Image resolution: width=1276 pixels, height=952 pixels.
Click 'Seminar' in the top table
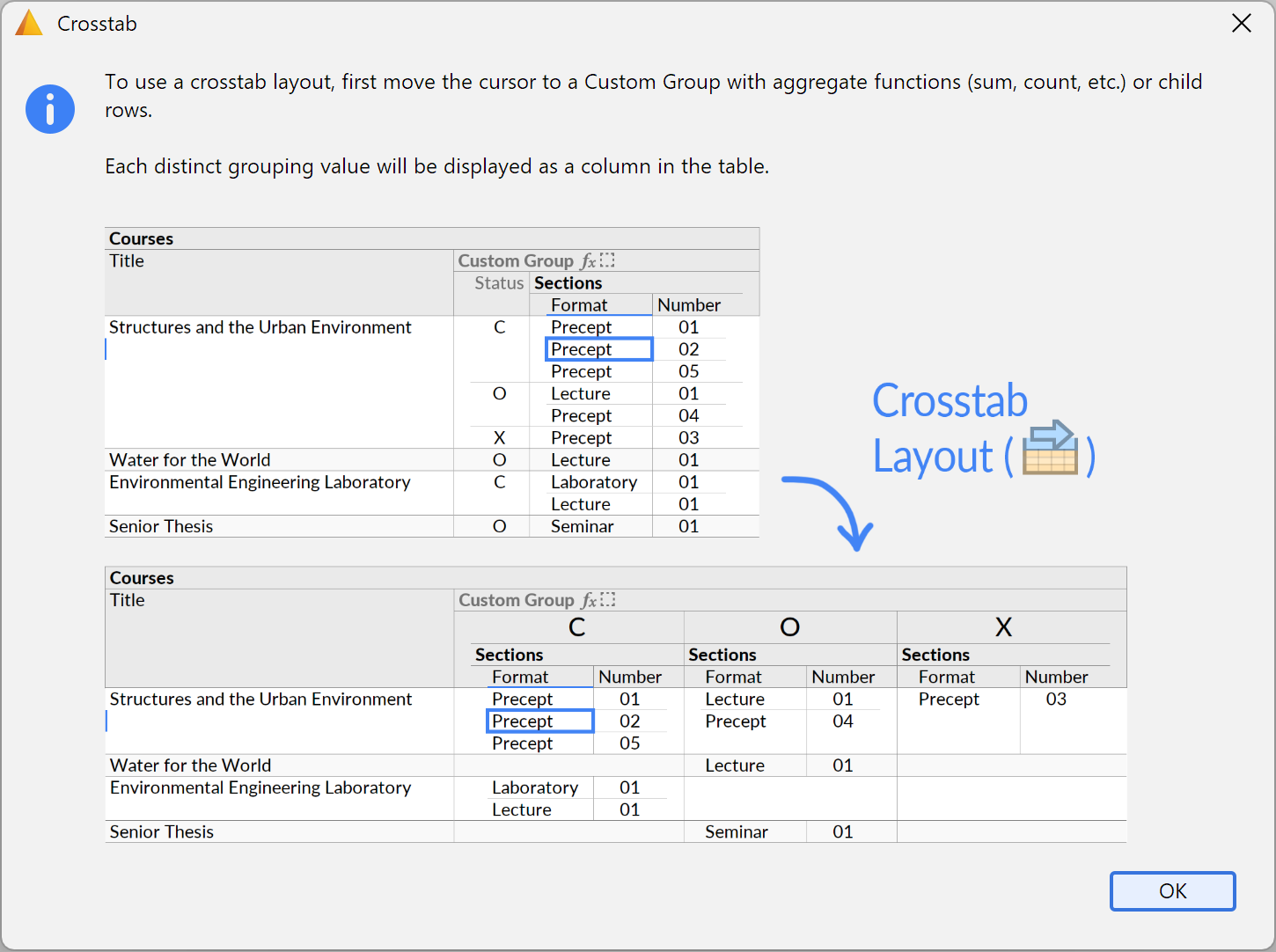point(583,526)
